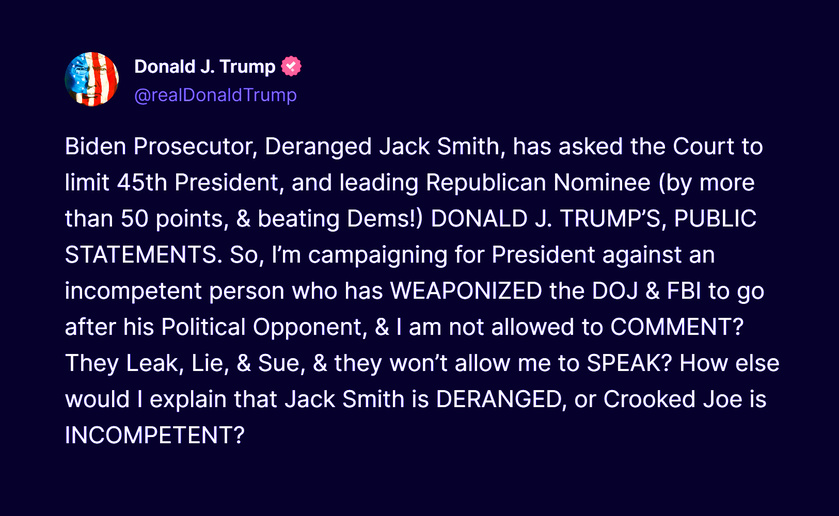Click the words "Political Opponent"
Screen dimensions: 839x516
click(262, 327)
